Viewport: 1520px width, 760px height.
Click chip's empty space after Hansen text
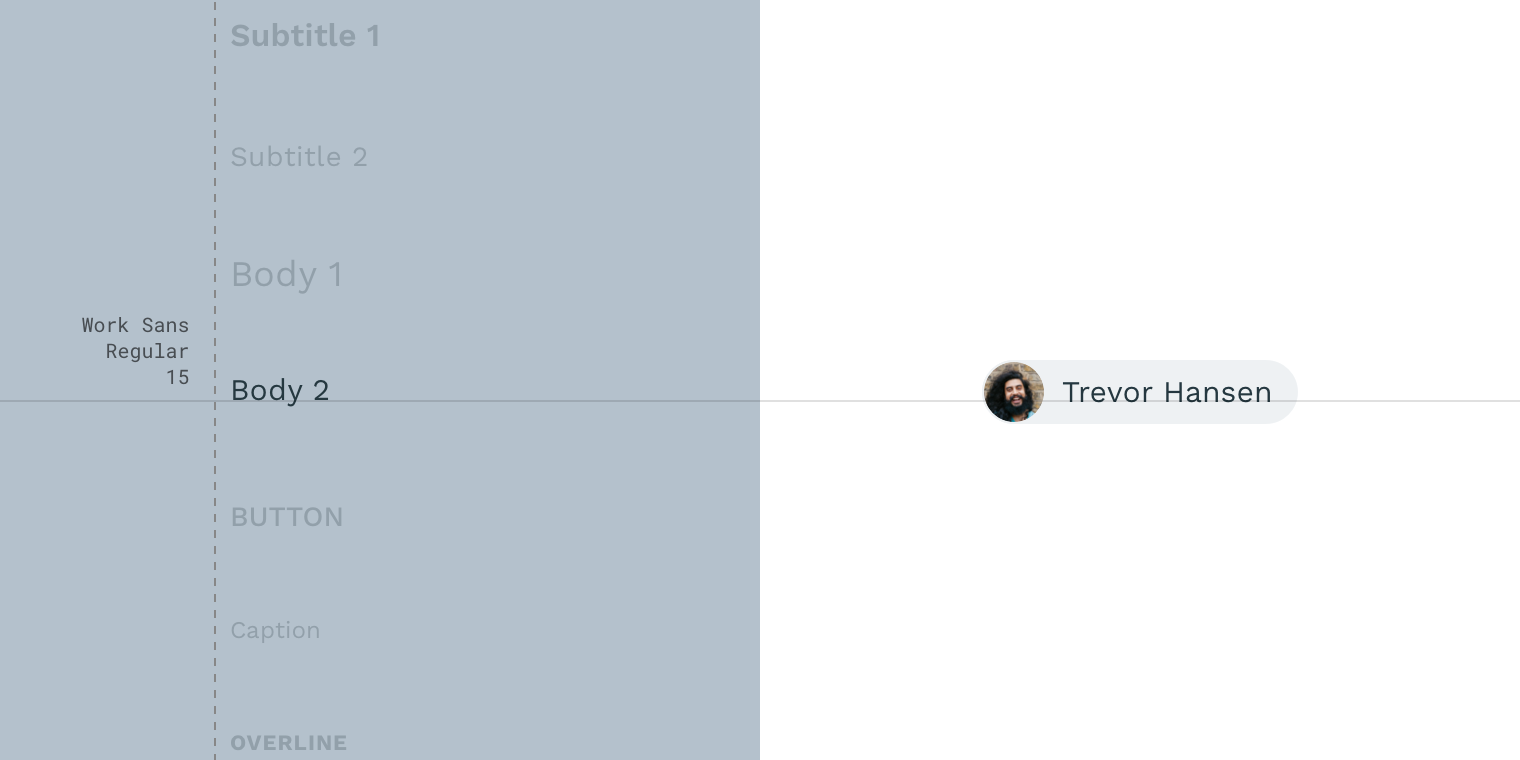[x=1284, y=392]
